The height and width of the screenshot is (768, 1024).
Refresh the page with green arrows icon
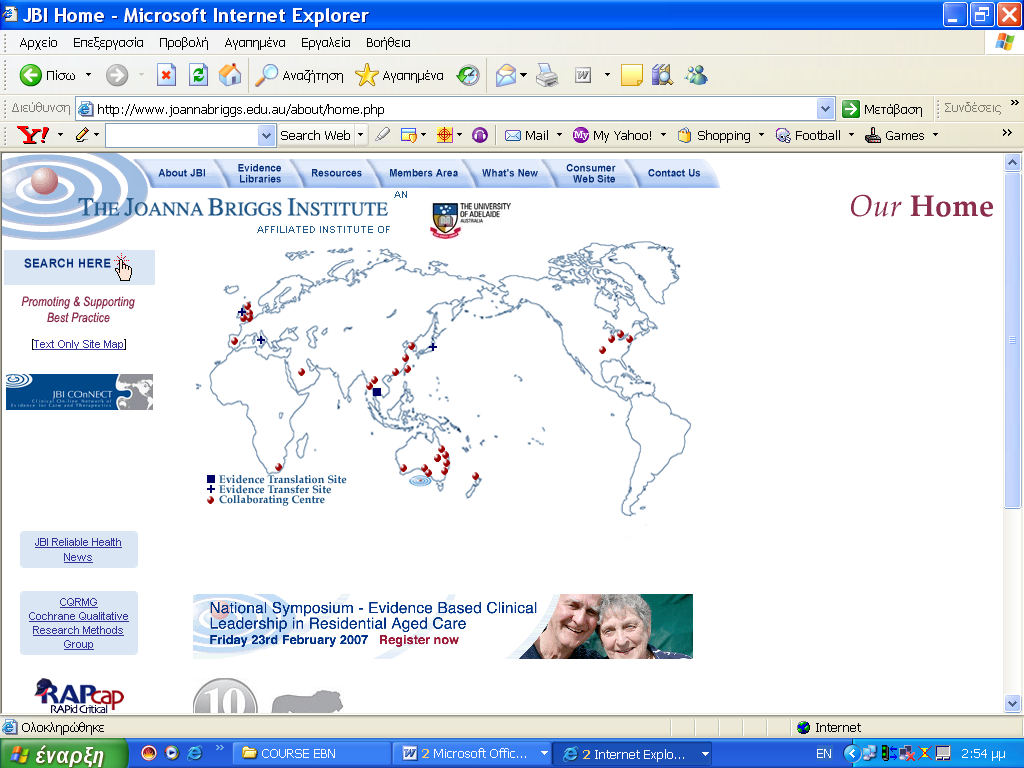coord(198,75)
